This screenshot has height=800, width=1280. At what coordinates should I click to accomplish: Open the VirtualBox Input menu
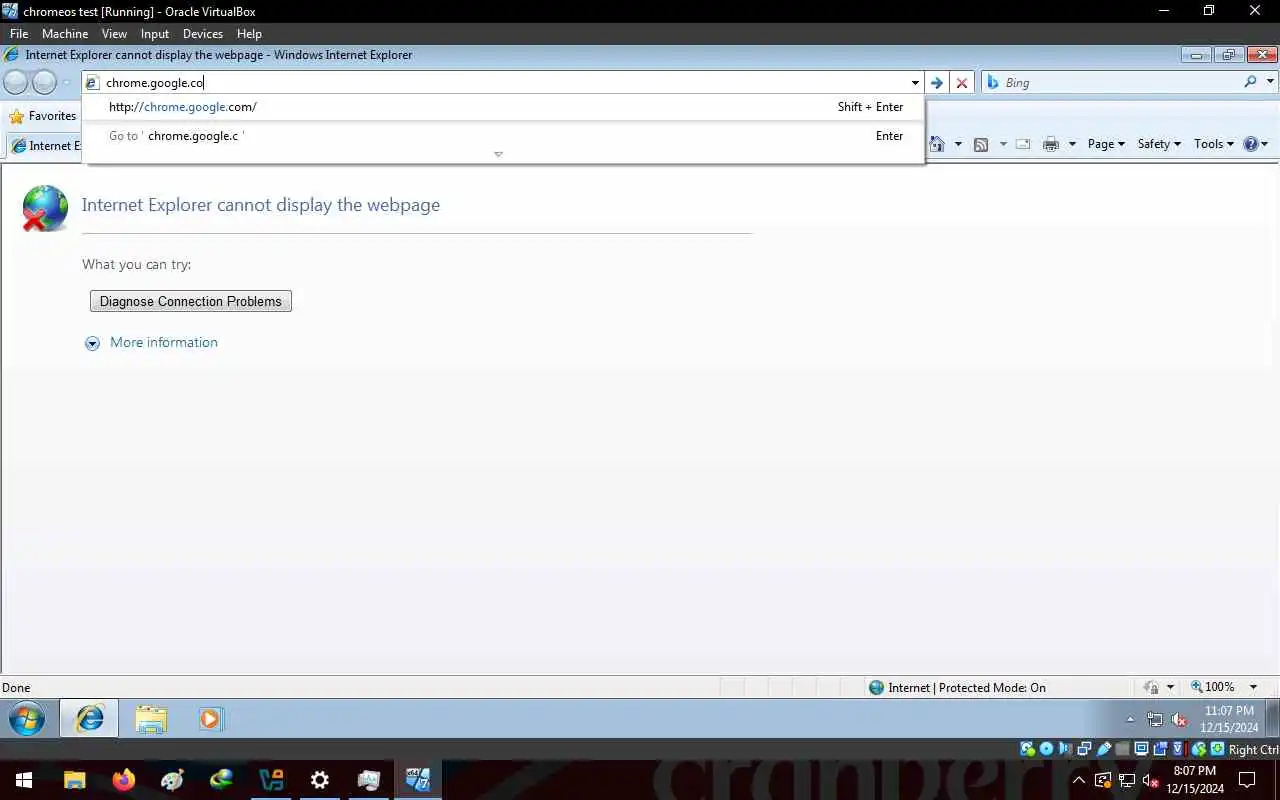[155, 33]
